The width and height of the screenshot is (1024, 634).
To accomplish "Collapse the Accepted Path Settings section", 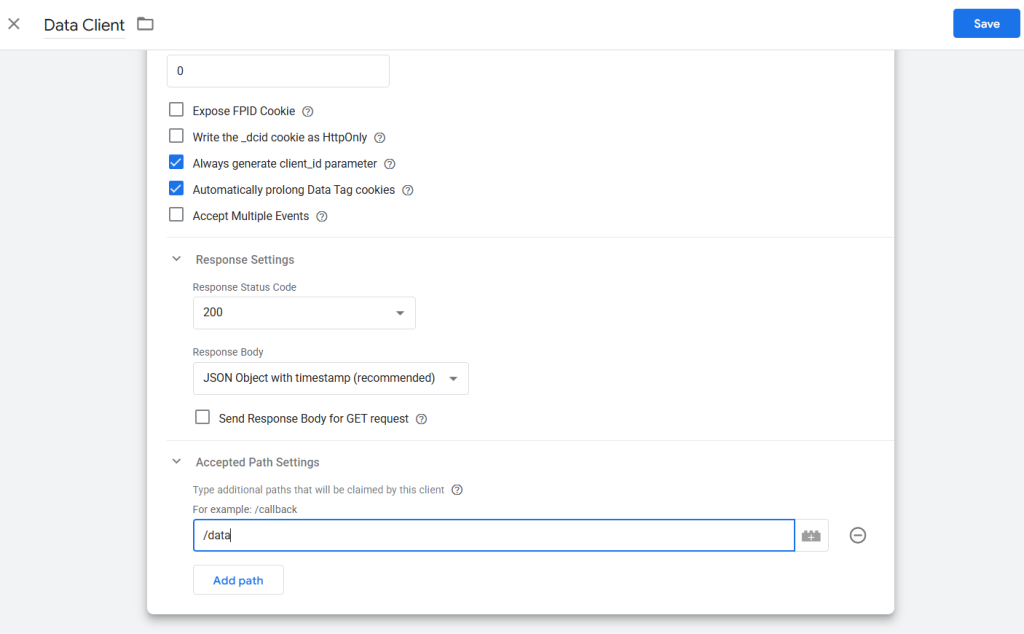I will pos(177,462).
